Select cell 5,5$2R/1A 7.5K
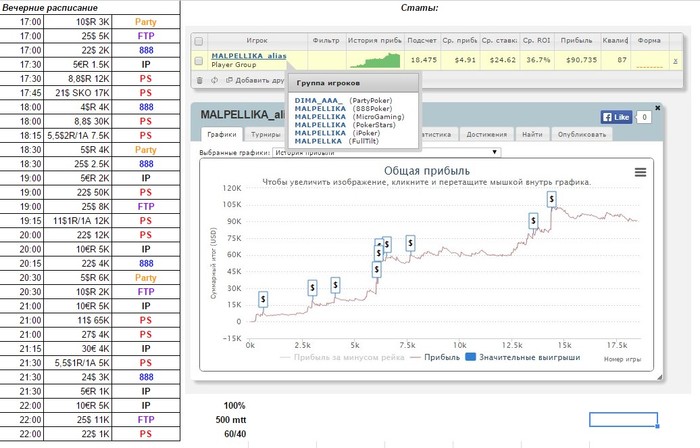700x448 pixels. tap(78, 136)
